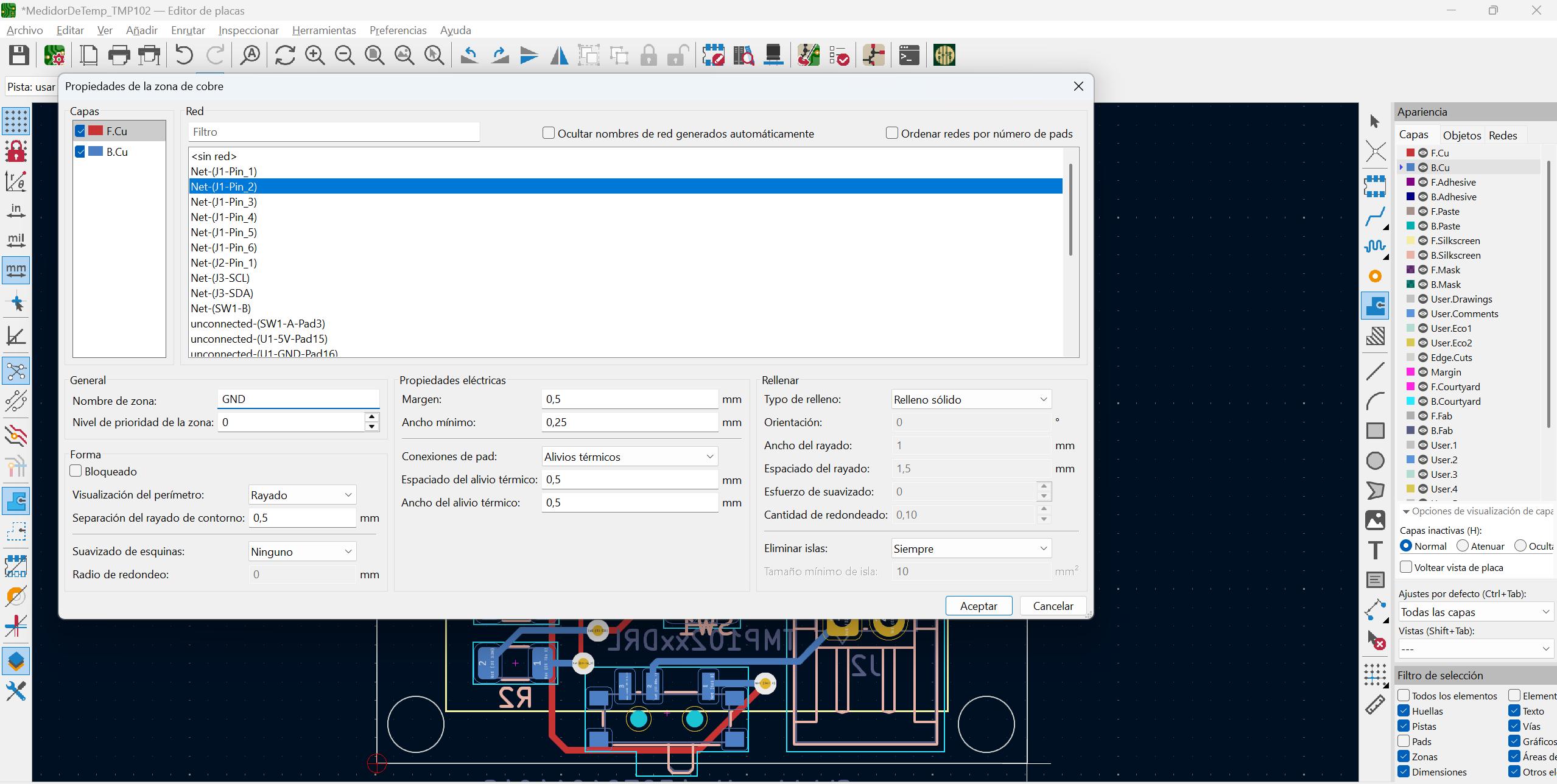This screenshot has height=784, width=1557.
Task: Click the net Filtro input field
Action: tap(334, 131)
